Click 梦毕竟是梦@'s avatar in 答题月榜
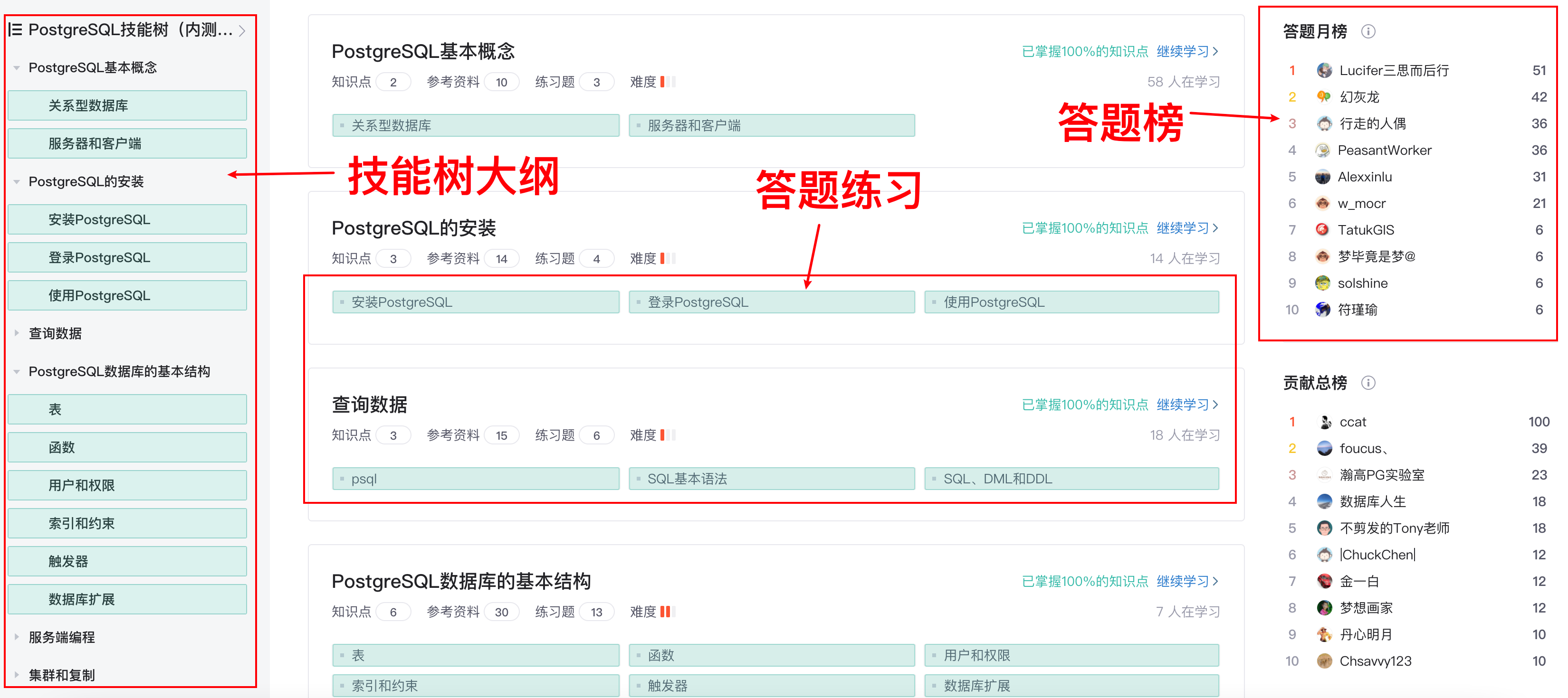1568x698 pixels. coord(1323,256)
